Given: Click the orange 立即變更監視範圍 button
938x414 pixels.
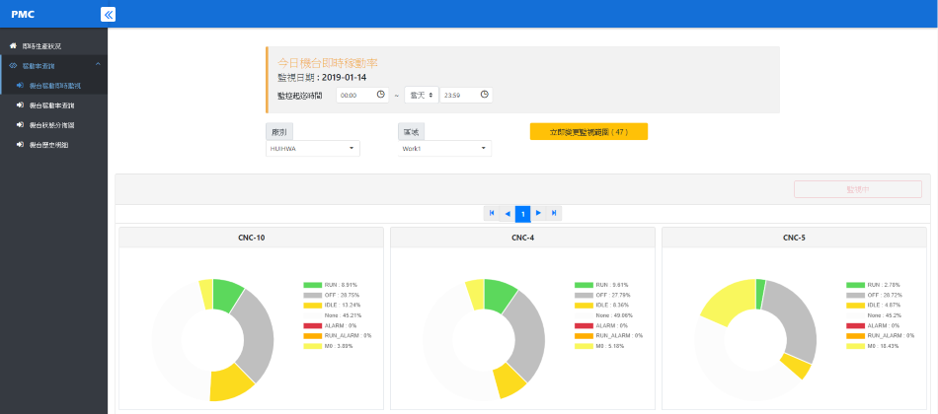Looking at the screenshot, I should [x=588, y=131].
